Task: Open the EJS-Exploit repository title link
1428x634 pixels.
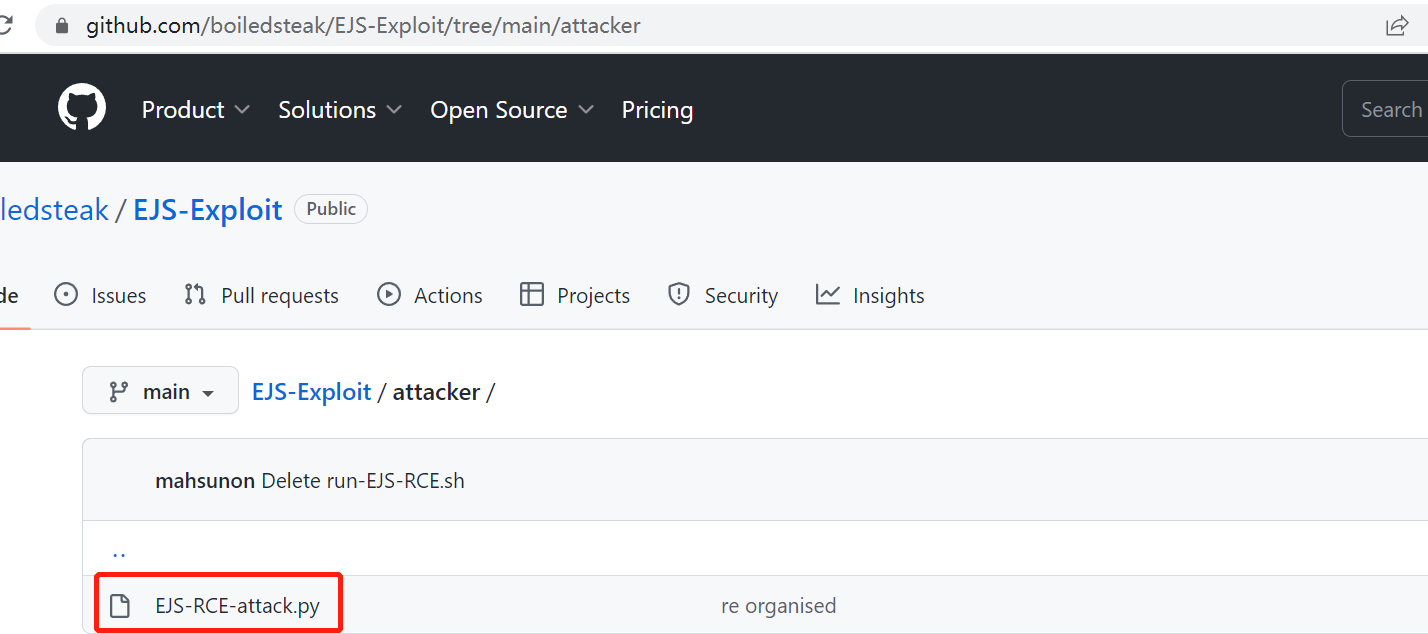Action: click(208, 209)
